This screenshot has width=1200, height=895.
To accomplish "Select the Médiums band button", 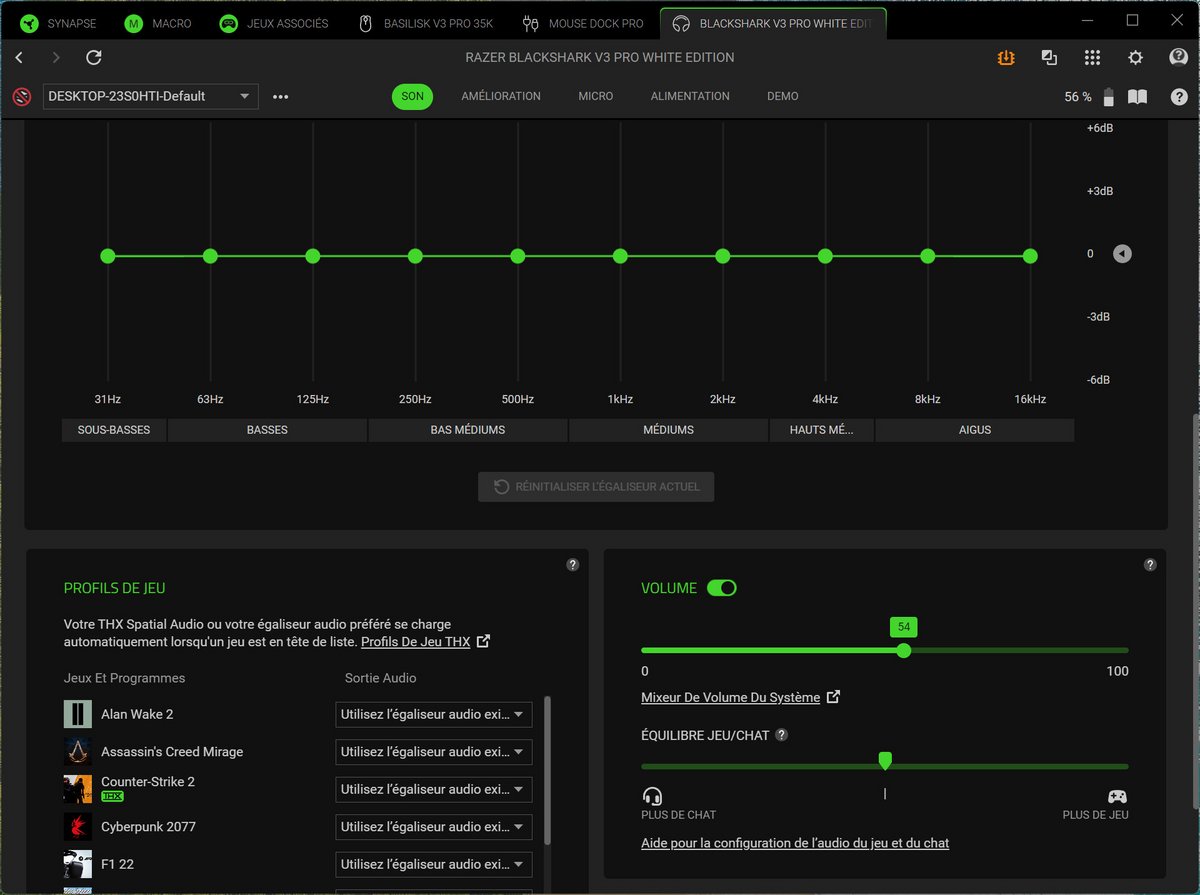I will click(668, 430).
